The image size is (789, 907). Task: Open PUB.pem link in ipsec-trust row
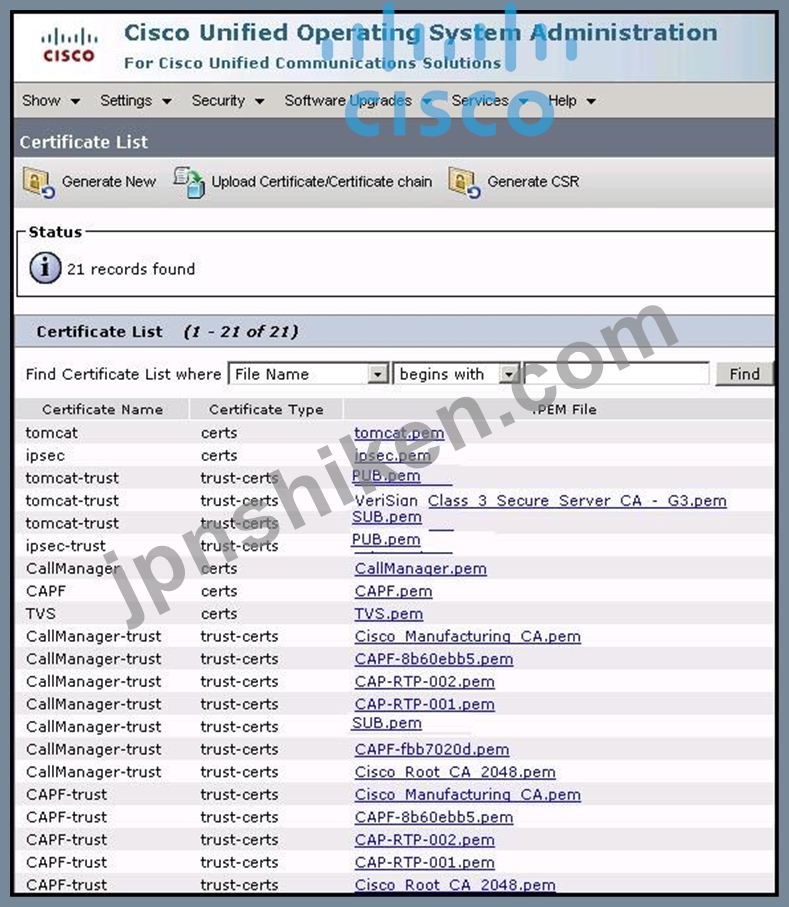(x=386, y=539)
